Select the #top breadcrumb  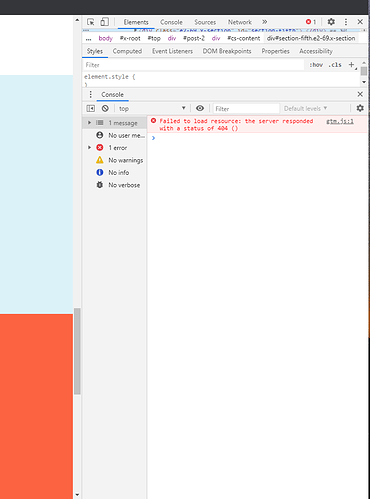(154, 38)
